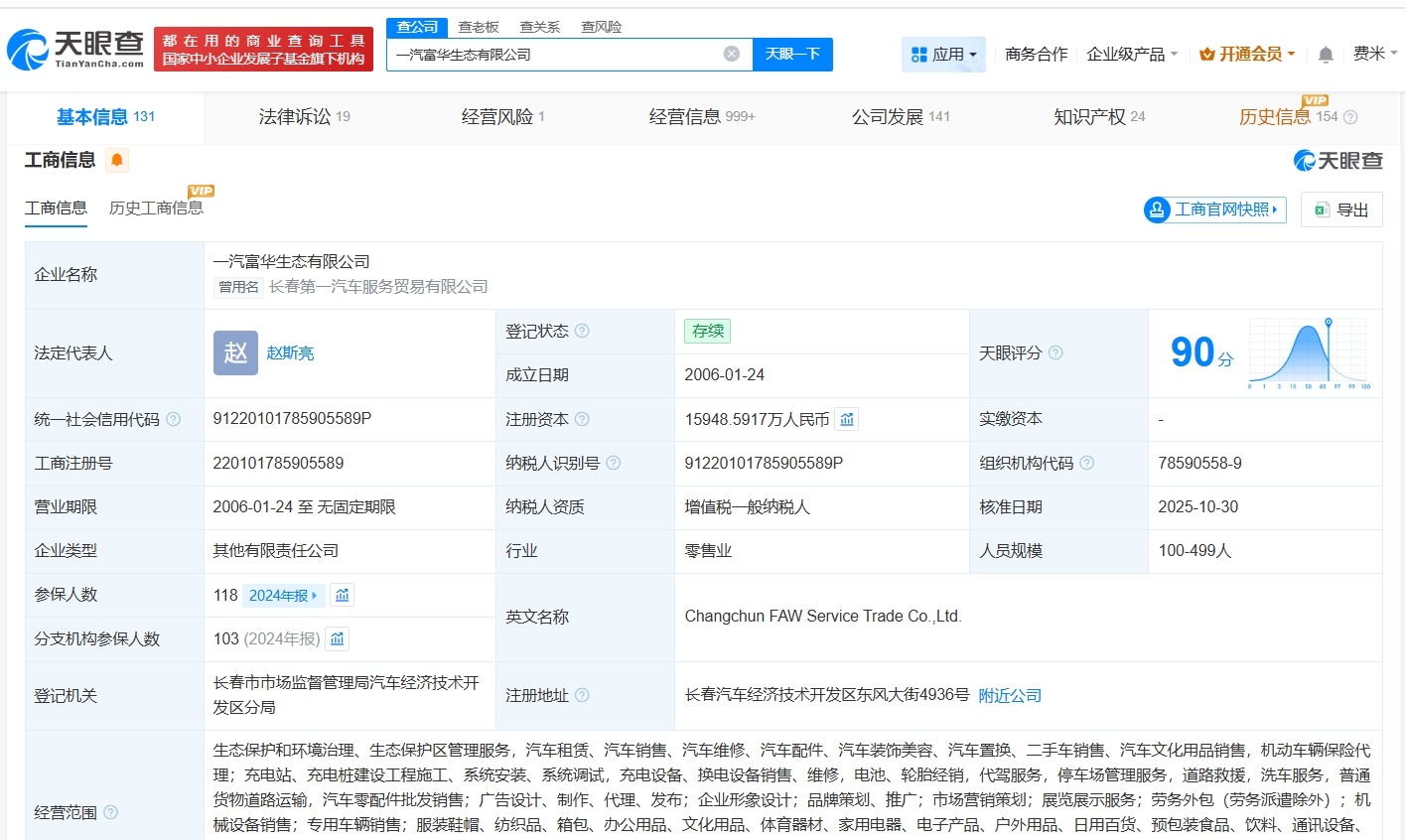Image resolution: width=1405 pixels, height=840 pixels.
Task: Click the bell icon next to 工商信息 heading
Action: (x=117, y=160)
